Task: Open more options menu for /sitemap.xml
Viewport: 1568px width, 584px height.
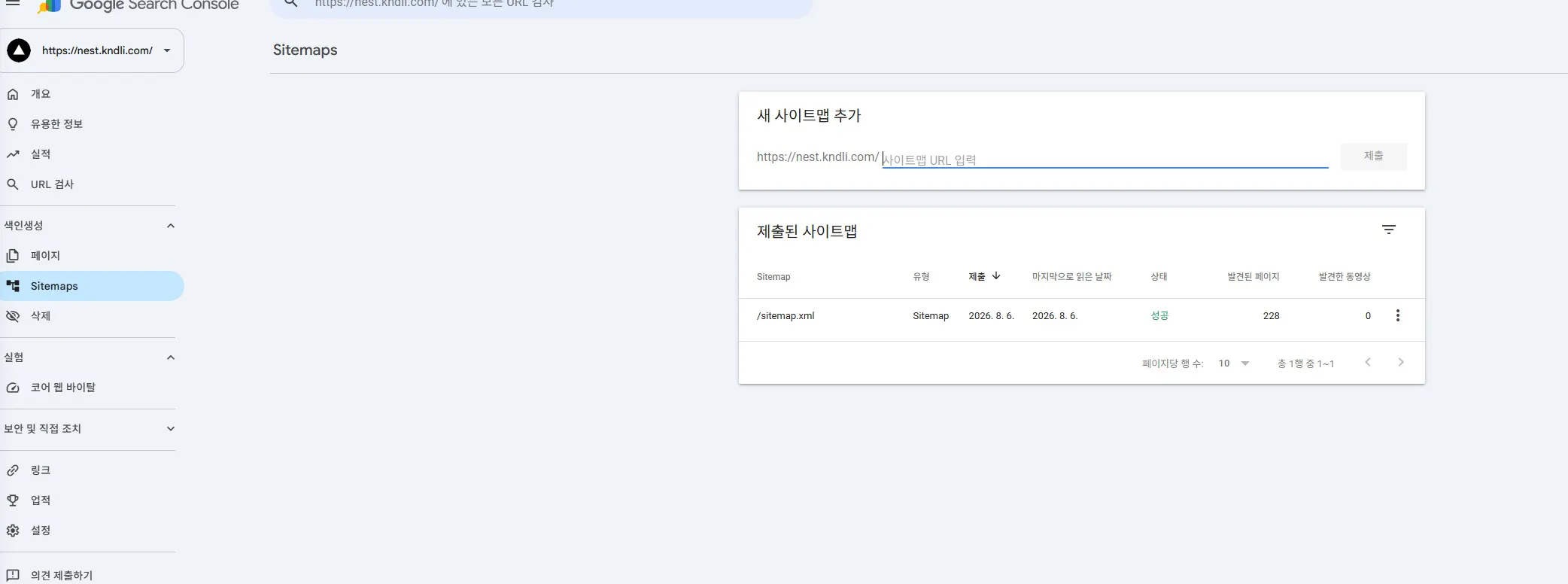Action: pyautogui.click(x=1398, y=316)
